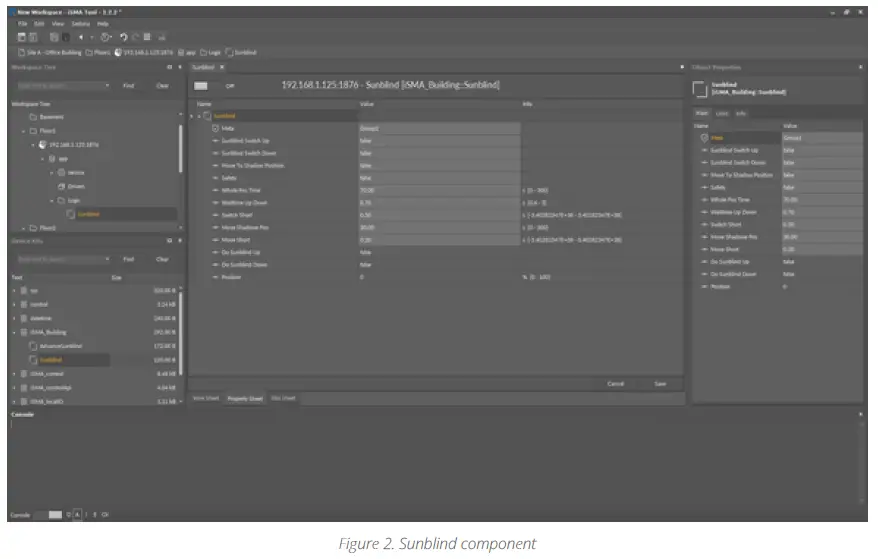Close the Object Properties panel

coord(861,67)
